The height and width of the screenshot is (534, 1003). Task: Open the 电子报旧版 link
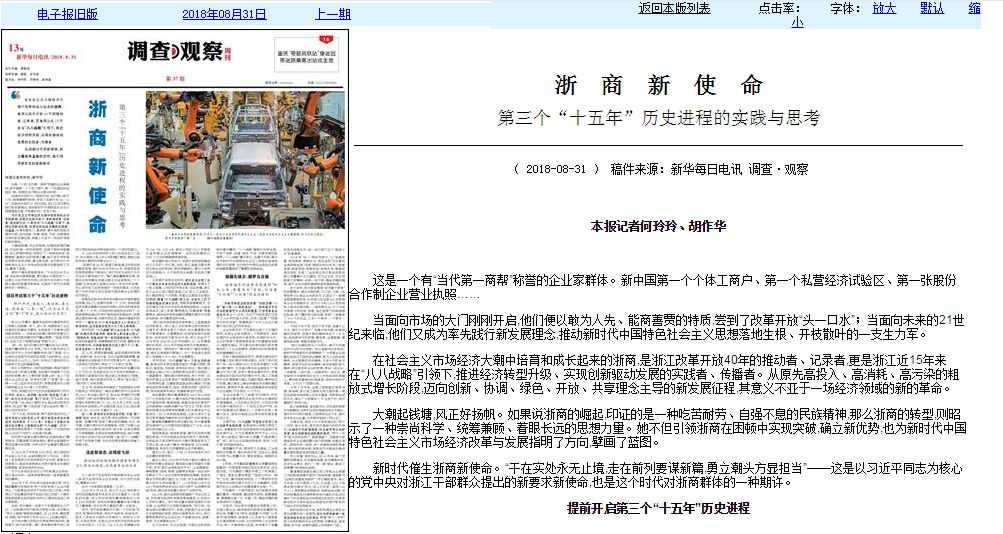pyautogui.click(x=67, y=14)
